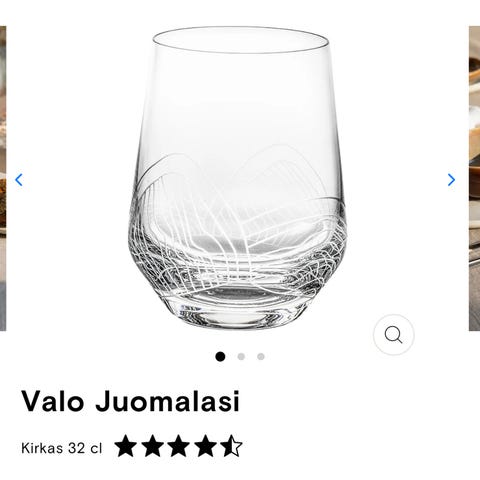Show the partially visible left gallery image
Image resolution: width=480 pixels, height=480 pixels.
click(3, 178)
